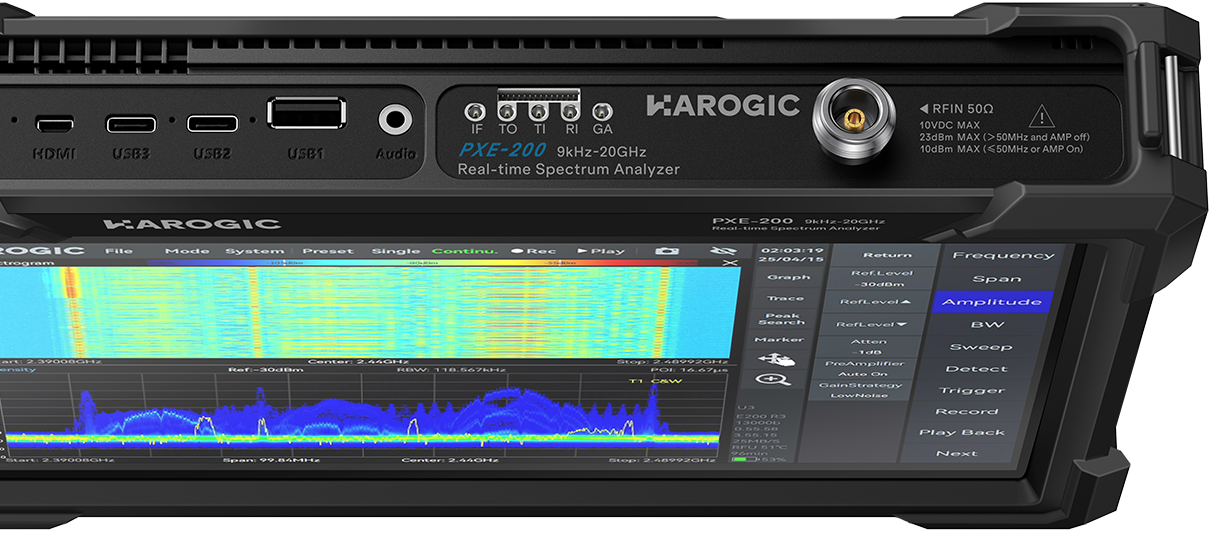The height and width of the screenshot is (535, 1215).
Task: Tap the camera screenshot icon
Action: 667,251
